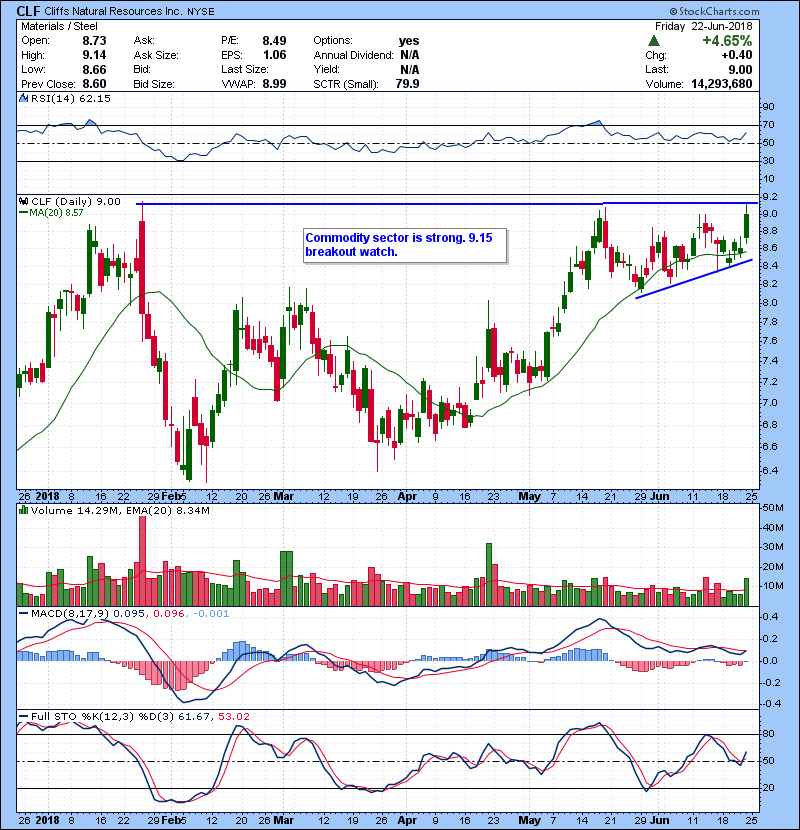This screenshot has width=800, height=830.
Task: Click the volume bars icon beside Volume label
Action: pyautogui.click(x=23, y=510)
